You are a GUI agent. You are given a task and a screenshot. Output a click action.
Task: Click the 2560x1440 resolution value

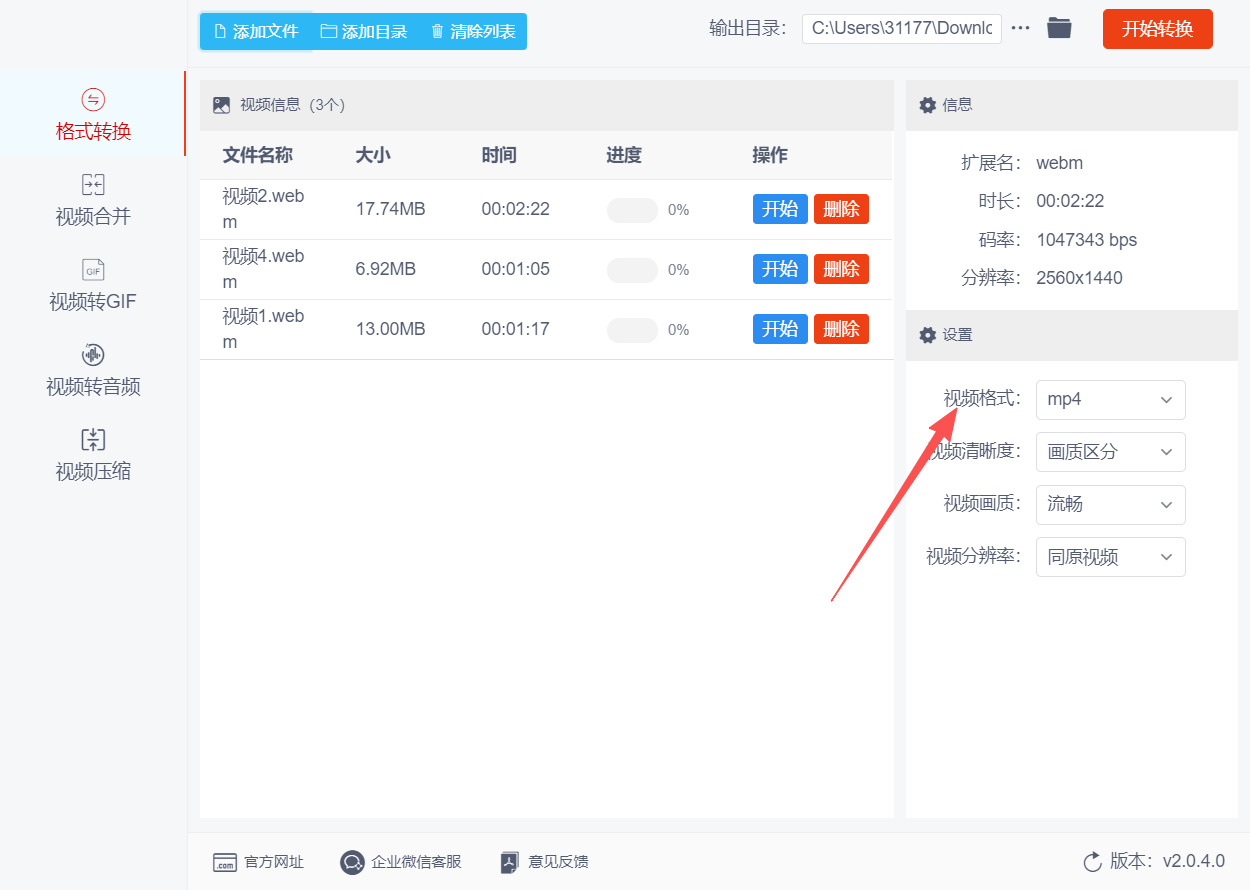(x=1079, y=278)
